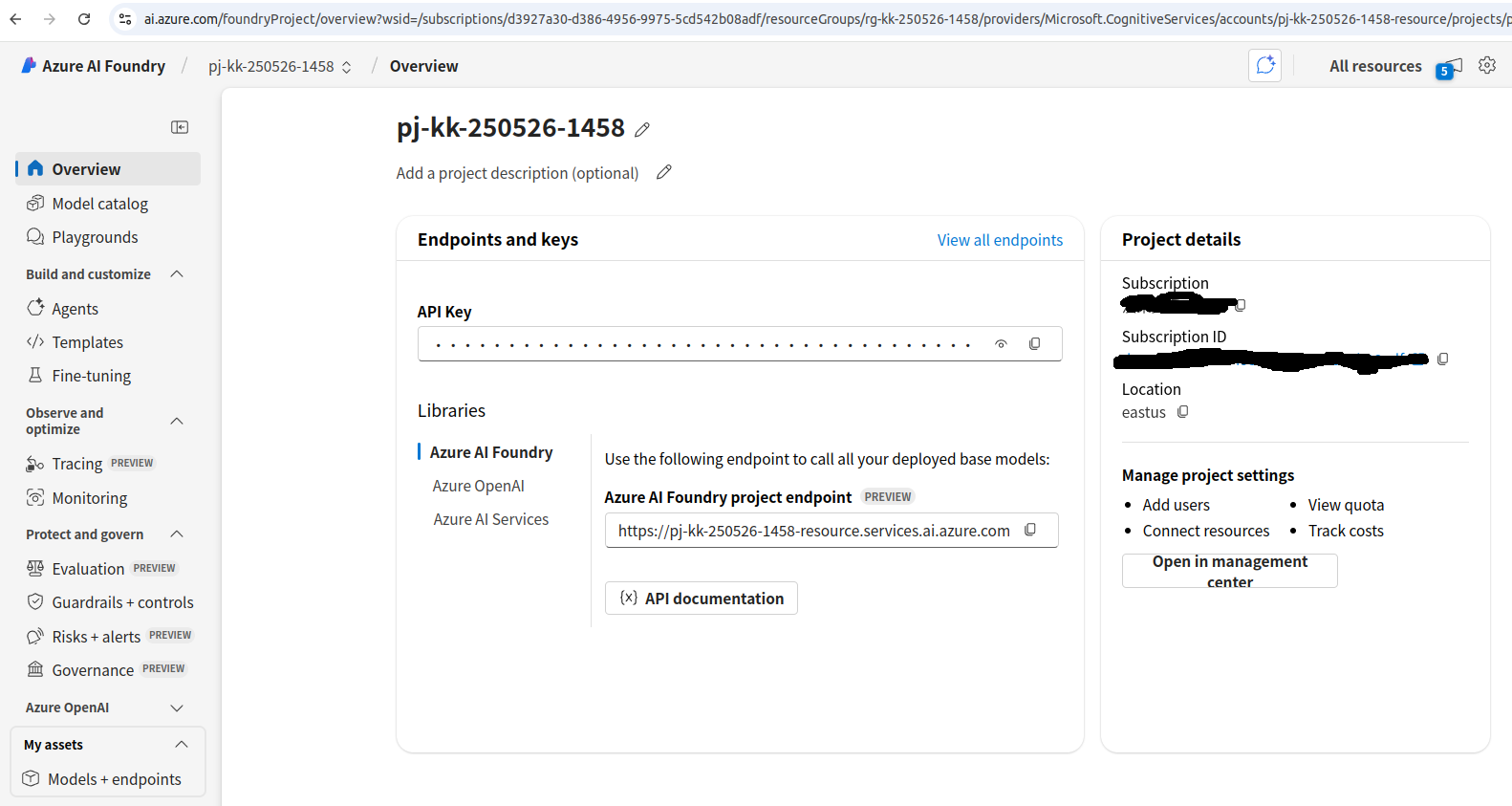Open the feedback chat sparkle icon
Viewport: 1512px width, 806px height.
pos(1264,65)
